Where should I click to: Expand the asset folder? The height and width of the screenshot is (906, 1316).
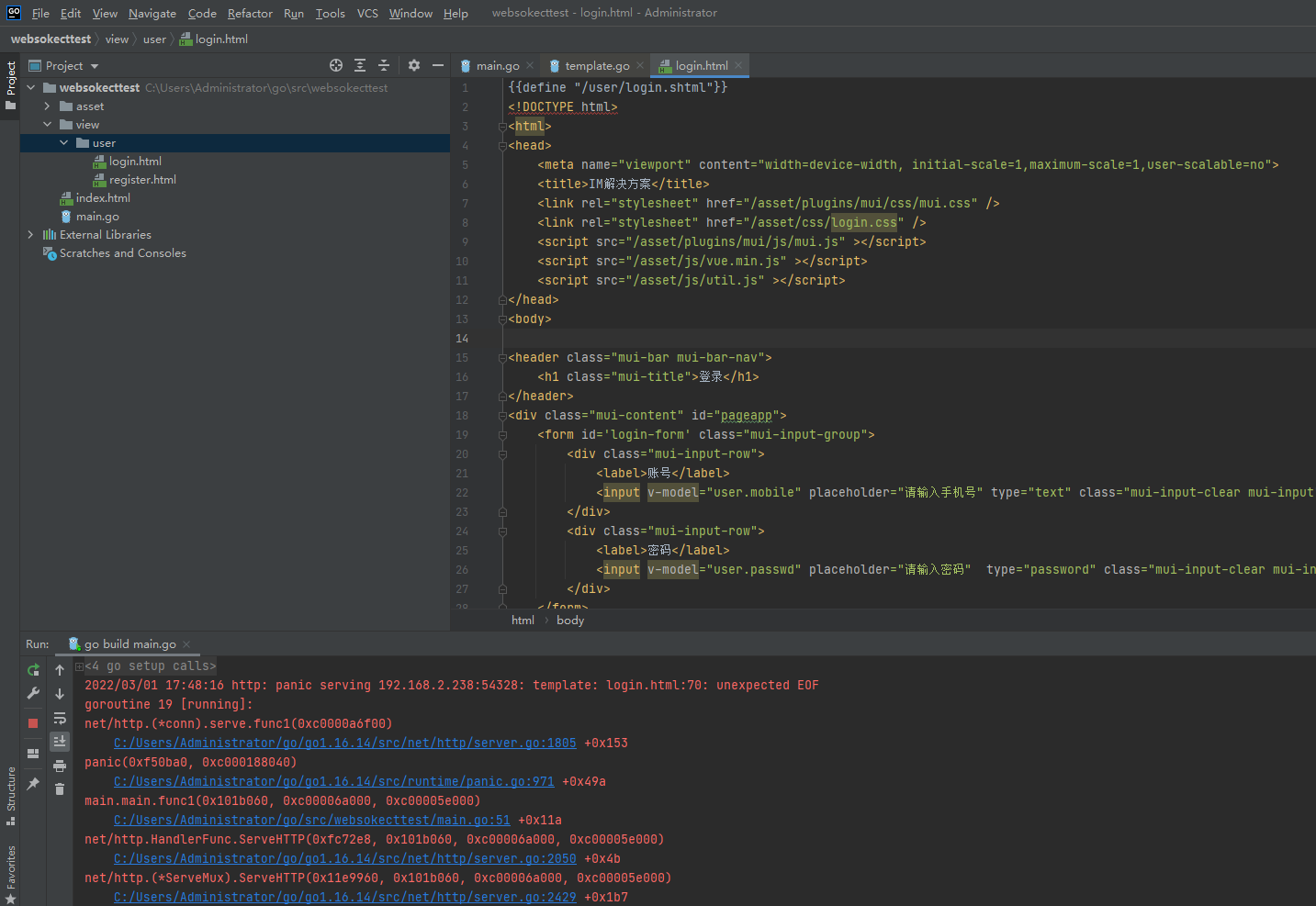pyautogui.click(x=47, y=106)
